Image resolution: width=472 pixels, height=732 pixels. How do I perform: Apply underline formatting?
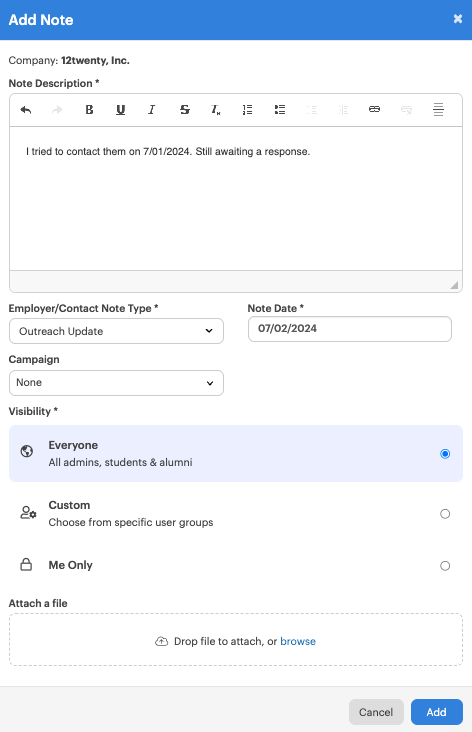[x=120, y=110]
